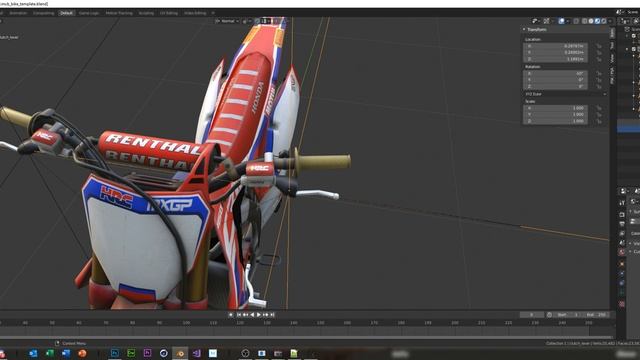The width and height of the screenshot is (640, 360).
Task: Switch to the Animation workspace tab
Action: [18, 13]
